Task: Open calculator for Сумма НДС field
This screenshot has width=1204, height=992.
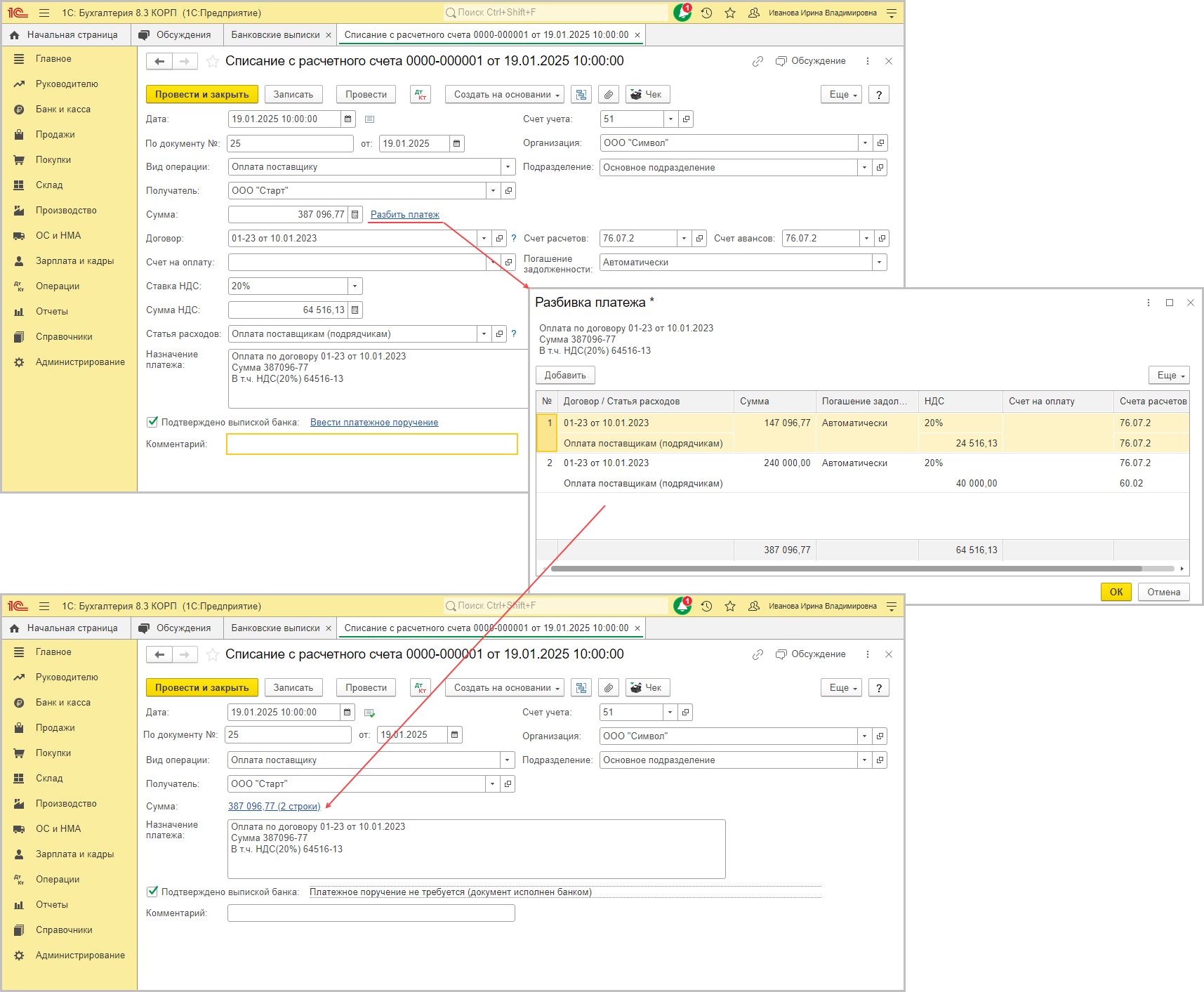Action: click(355, 310)
